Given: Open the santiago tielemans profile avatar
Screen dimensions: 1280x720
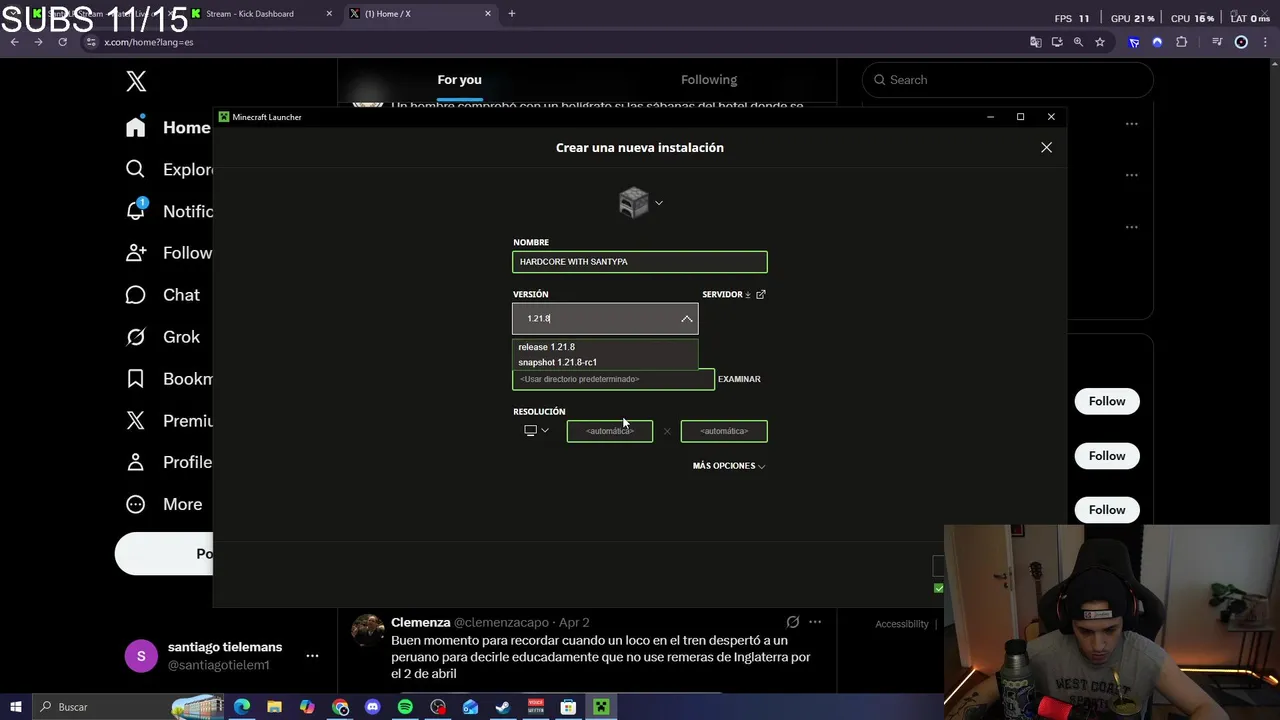Looking at the screenshot, I should pos(141,656).
